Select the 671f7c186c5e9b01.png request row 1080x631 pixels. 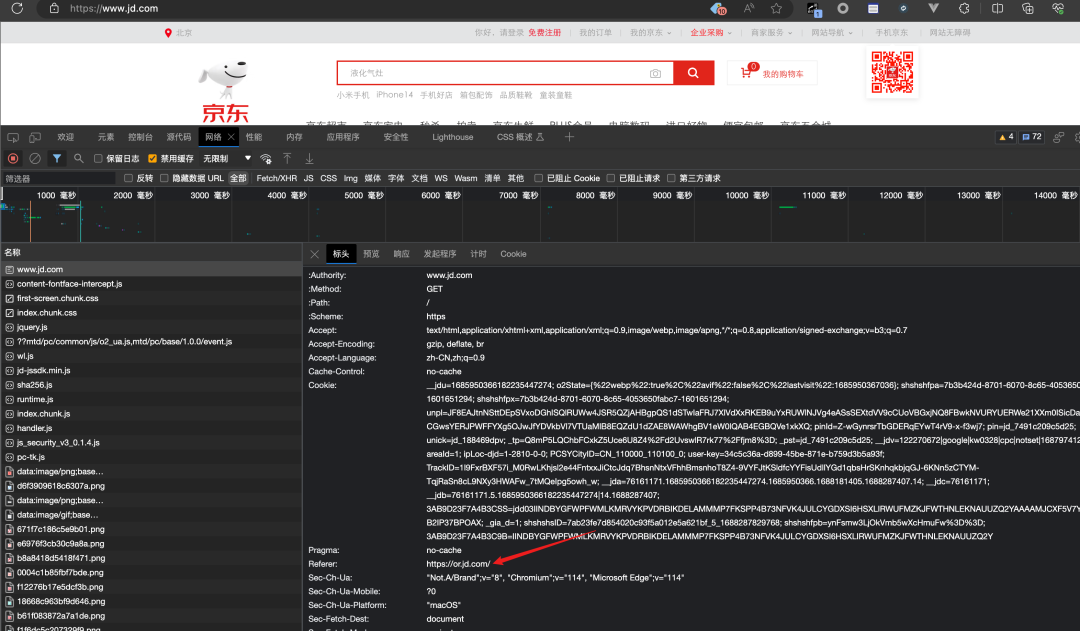[150, 529]
